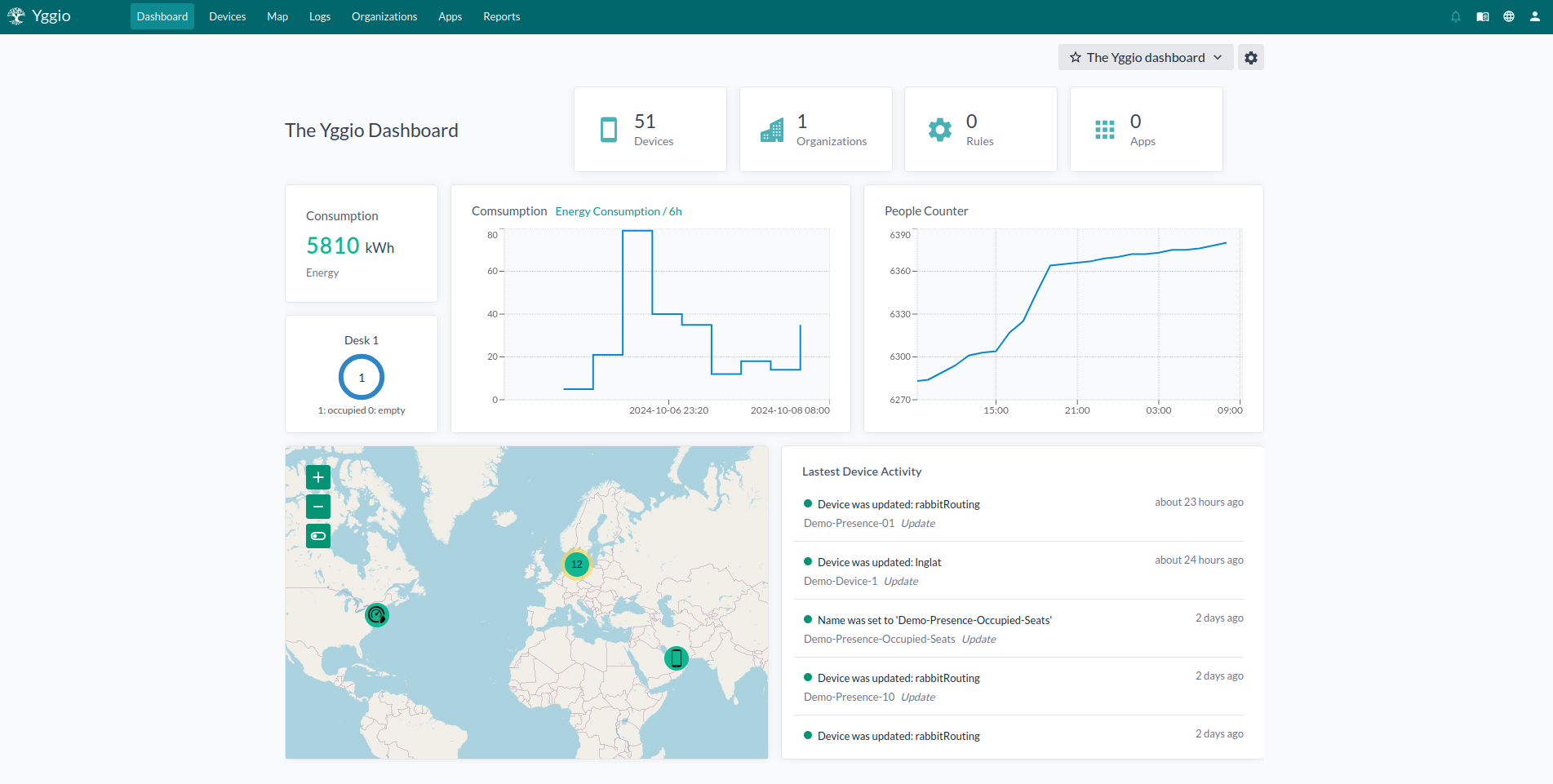
Task: Click the 51 Devices card
Action: pos(650,130)
